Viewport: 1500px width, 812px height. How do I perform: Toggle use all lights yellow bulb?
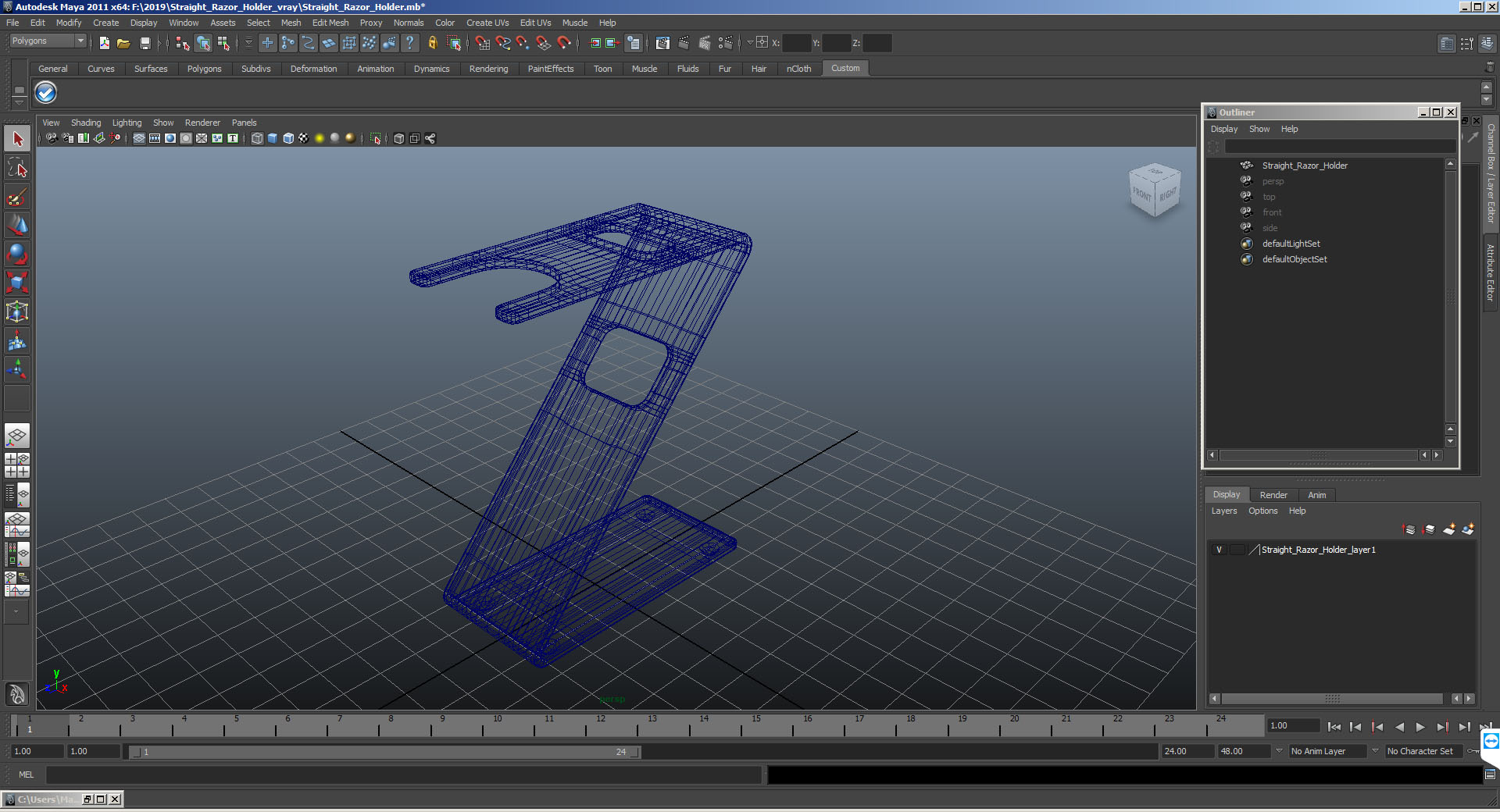(320, 138)
